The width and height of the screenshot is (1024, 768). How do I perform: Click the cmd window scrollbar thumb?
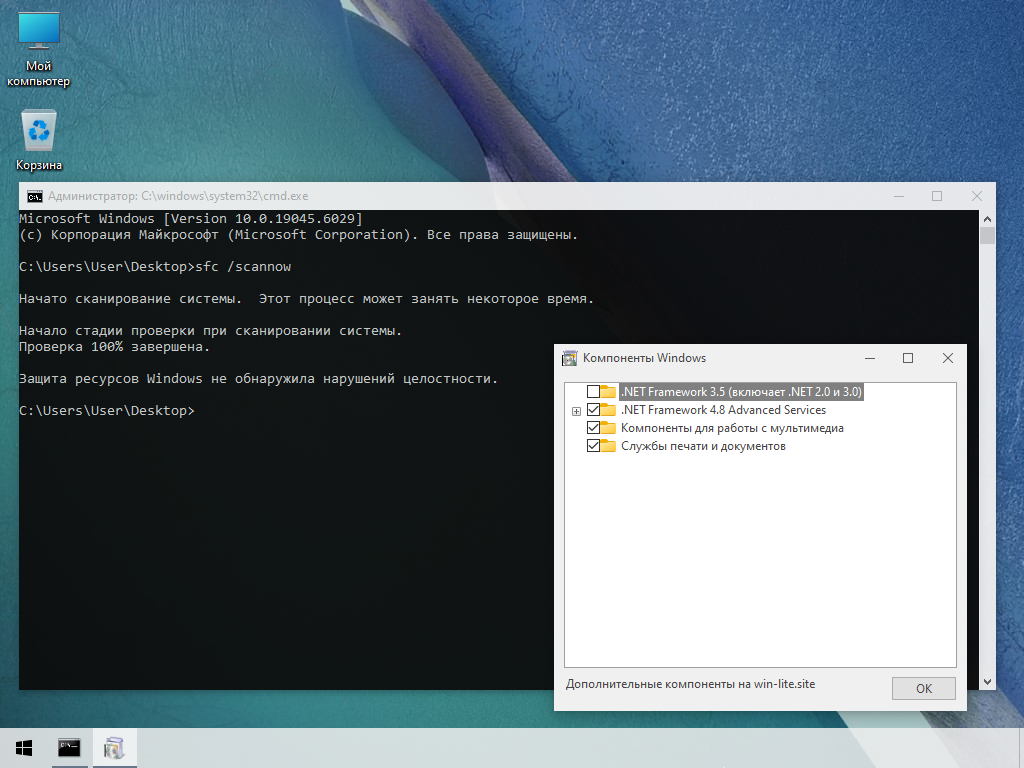point(987,236)
